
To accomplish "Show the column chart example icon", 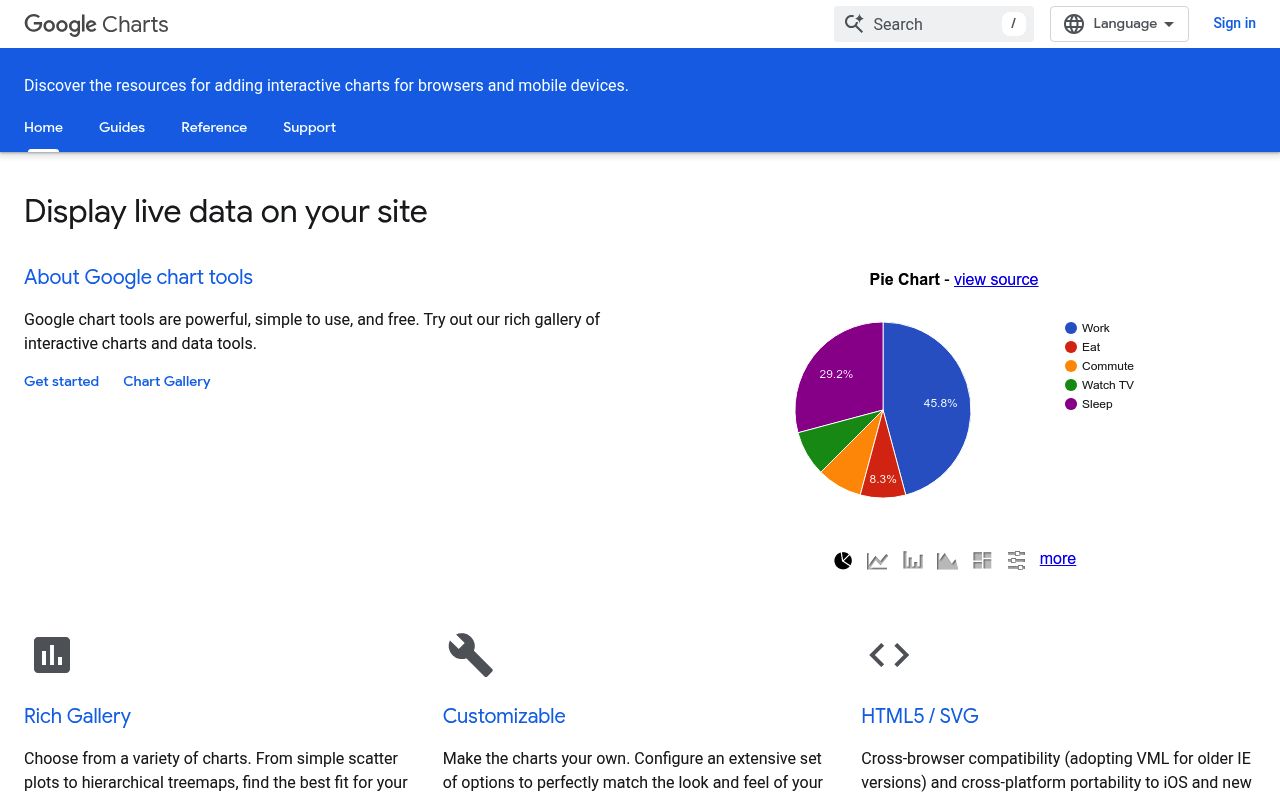I will 912,560.
